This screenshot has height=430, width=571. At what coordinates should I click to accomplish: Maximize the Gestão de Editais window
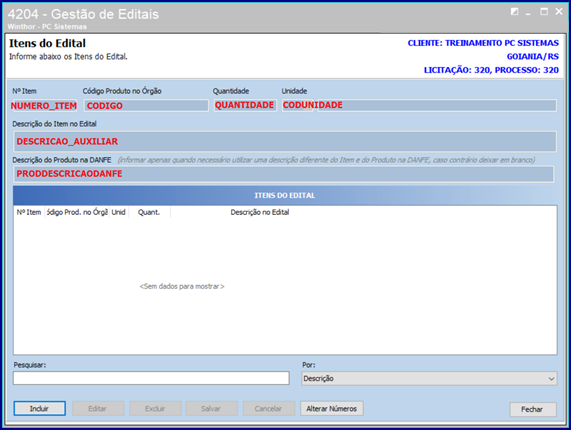tap(544, 12)
